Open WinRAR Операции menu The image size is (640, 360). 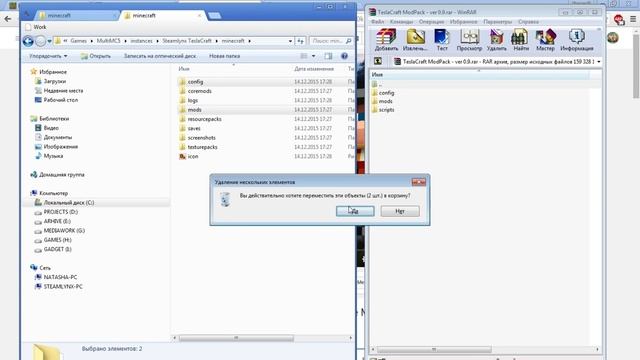pyautogui.click(x=431, y=22)
